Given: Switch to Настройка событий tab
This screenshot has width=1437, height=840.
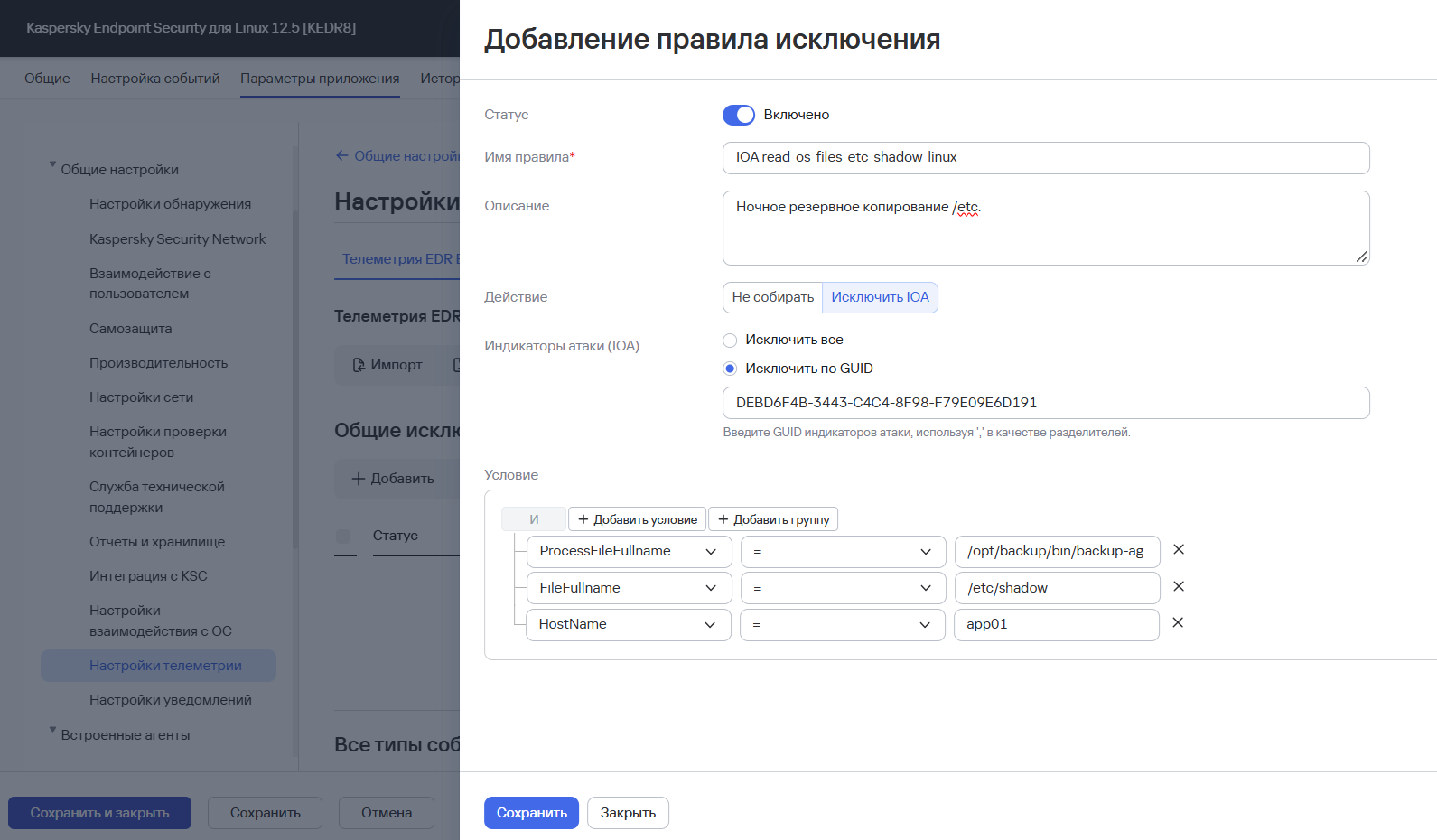Looking at the screenshot, I should click(155, 79).
